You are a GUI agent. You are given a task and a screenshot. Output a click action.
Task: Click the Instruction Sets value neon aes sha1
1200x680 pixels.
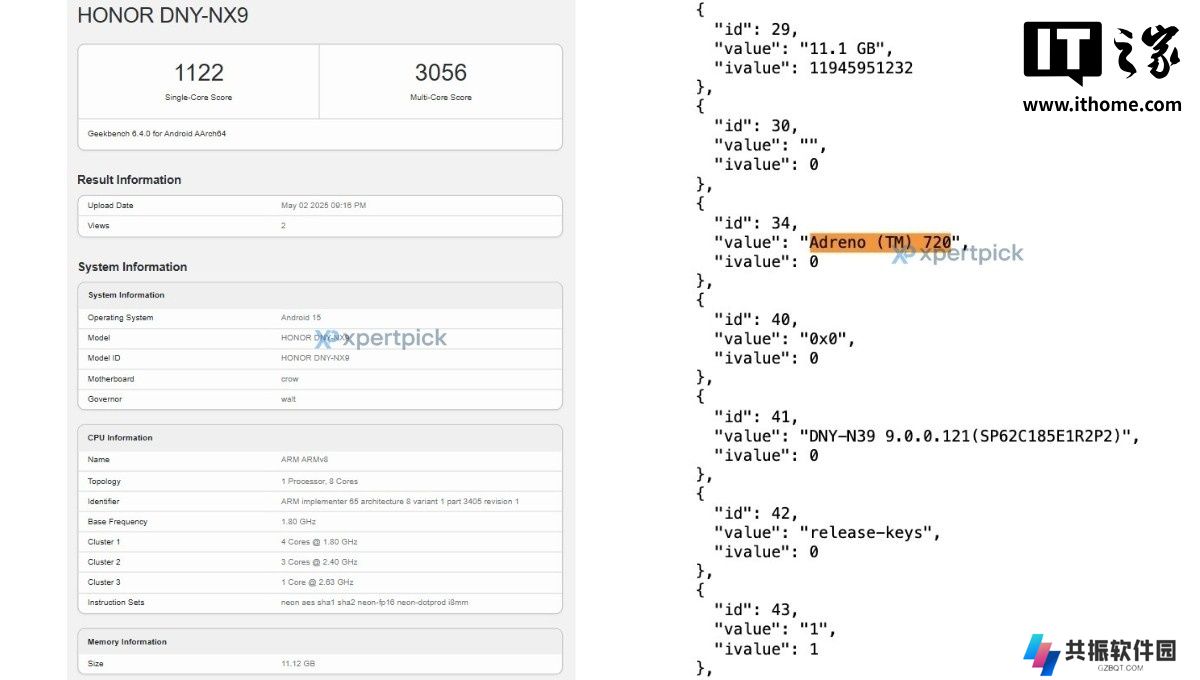375,602
